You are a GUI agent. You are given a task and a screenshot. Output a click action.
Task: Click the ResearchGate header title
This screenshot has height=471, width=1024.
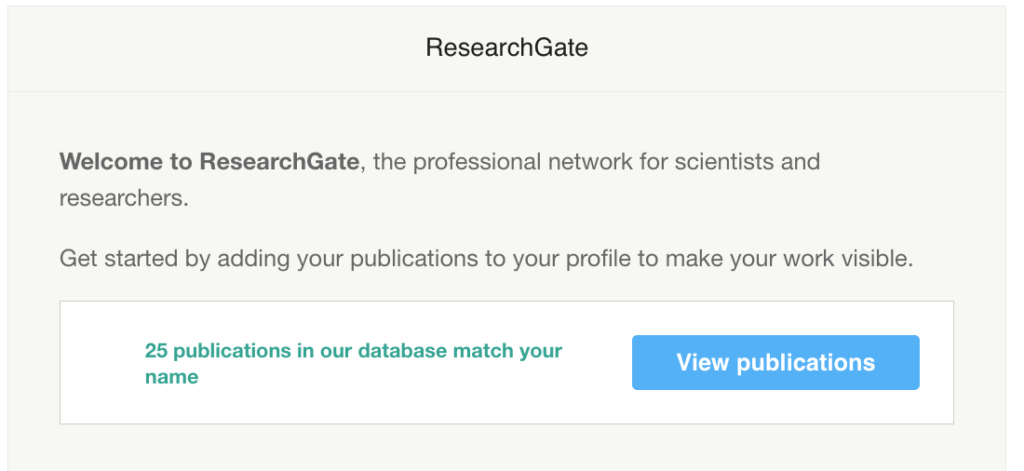507,48
